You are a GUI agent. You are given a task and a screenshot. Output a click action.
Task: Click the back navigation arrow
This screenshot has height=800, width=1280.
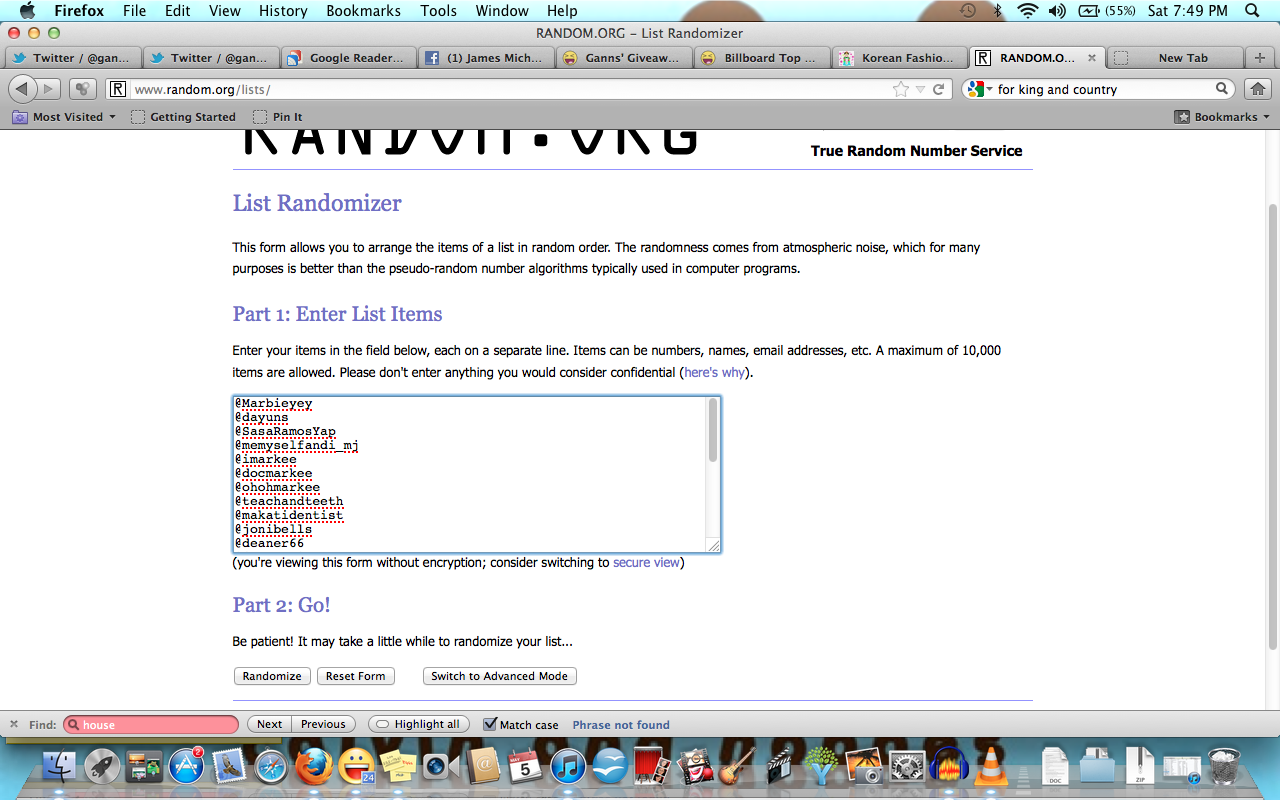pos(22,89)
